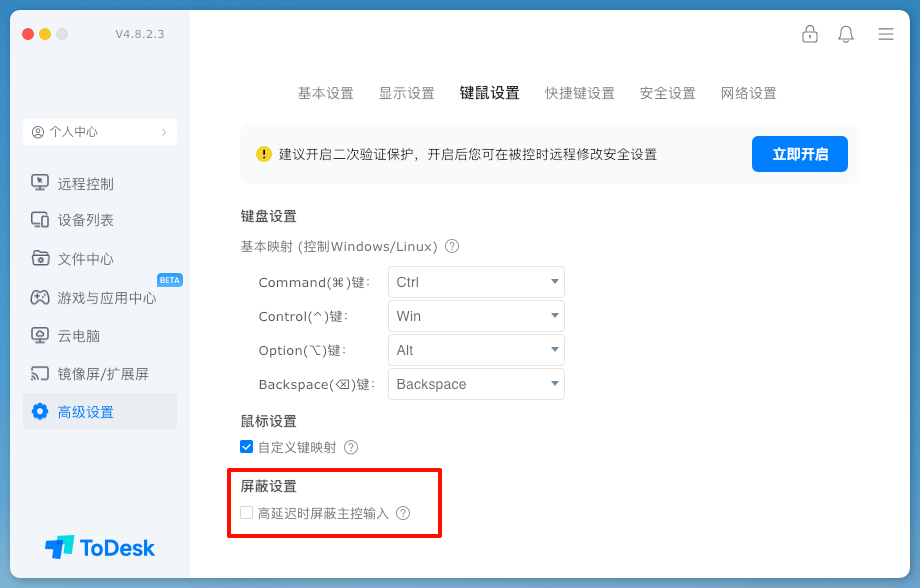Open the Control key mapping dropdown
Screen dimensions: 920x588
coord(476,316)
